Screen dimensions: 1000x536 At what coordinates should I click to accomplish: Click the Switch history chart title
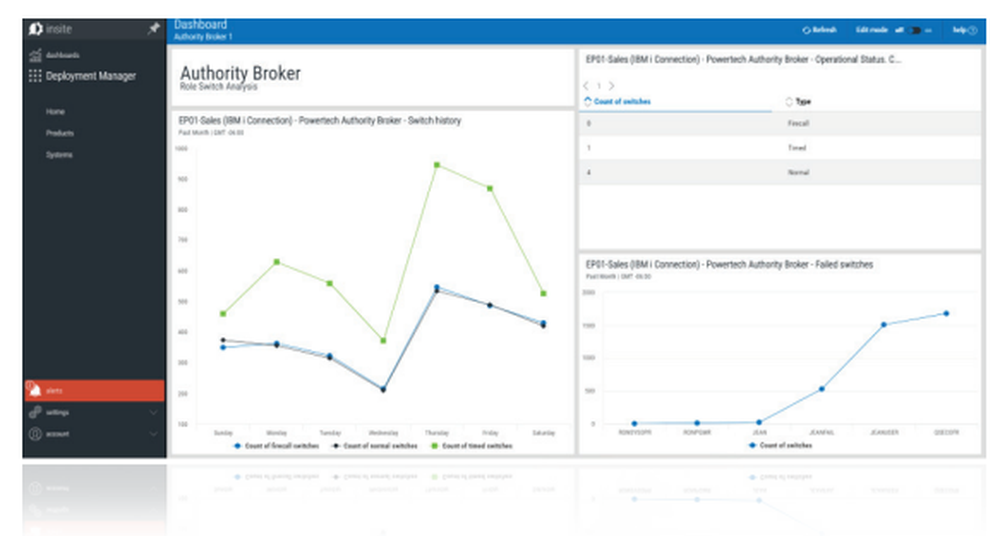(x=320, y=120)
